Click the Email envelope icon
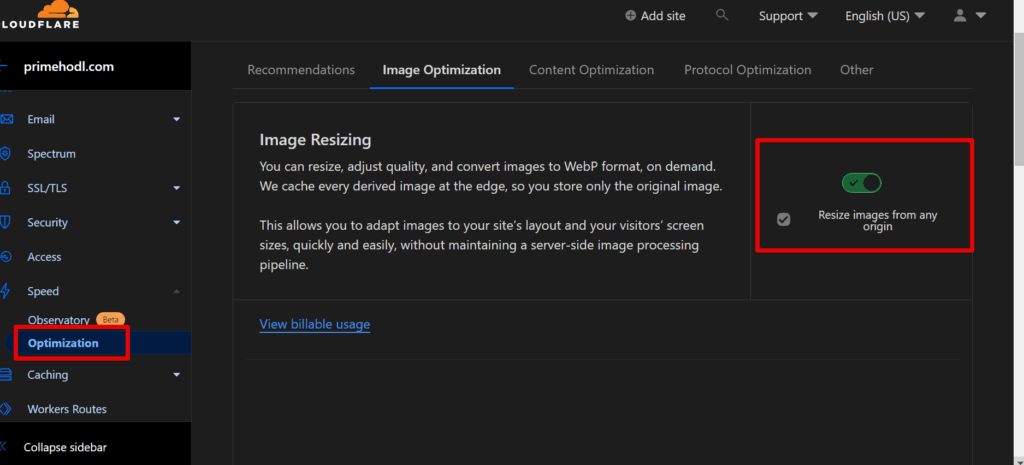 (x=6, y=119)
